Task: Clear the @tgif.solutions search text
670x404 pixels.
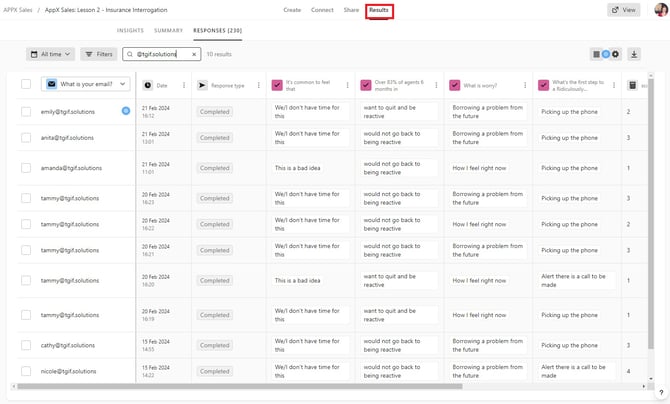Action: (x=194, y=54)
